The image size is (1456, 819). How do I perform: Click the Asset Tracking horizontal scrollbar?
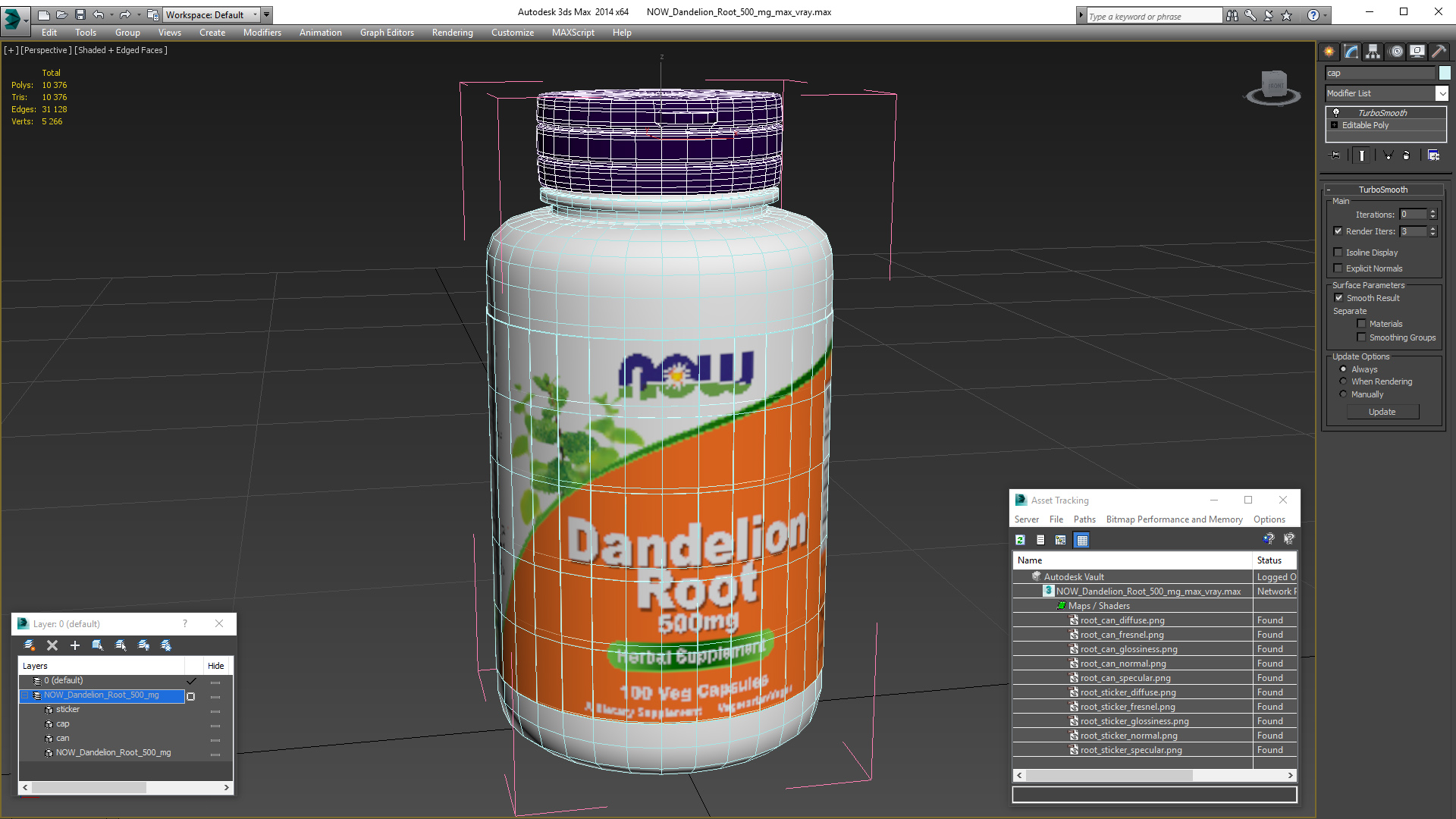pyautogui.click(x=1154, y=775)
